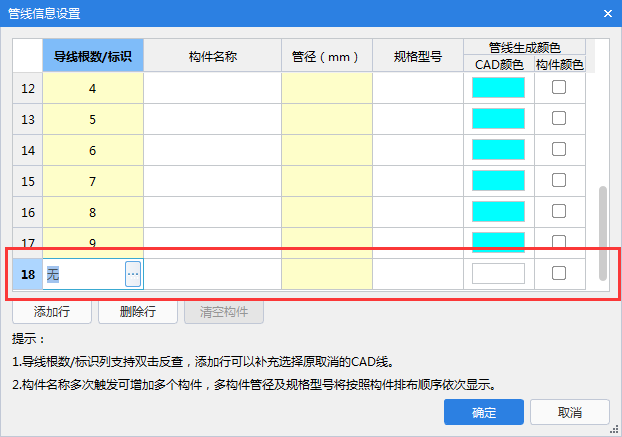Enable the 构件颜色 checkbox in row 18
The width and height of the screenshot is (622, 437).
[559, 273]
